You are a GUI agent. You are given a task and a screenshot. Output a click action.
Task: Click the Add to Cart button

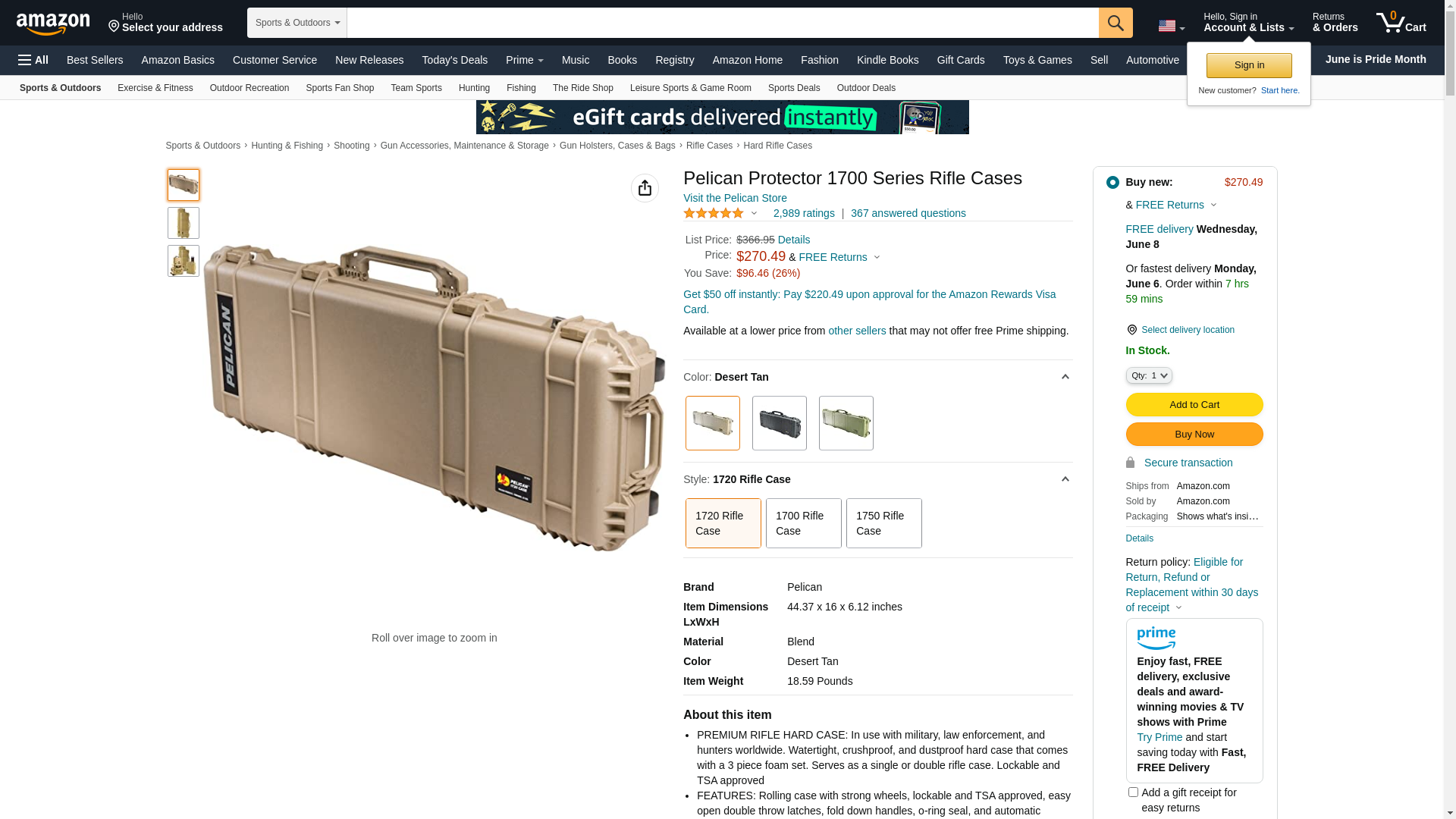click(1194, 405)
